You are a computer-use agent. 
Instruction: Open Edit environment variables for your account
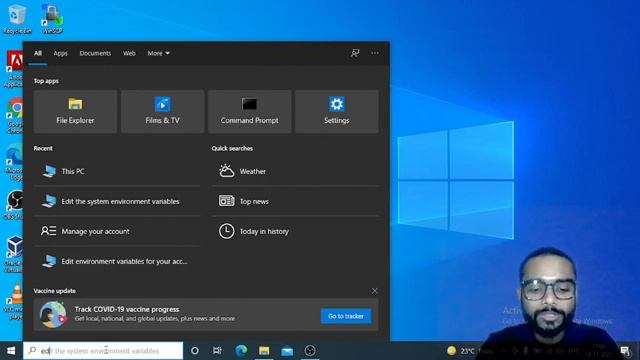117,261
